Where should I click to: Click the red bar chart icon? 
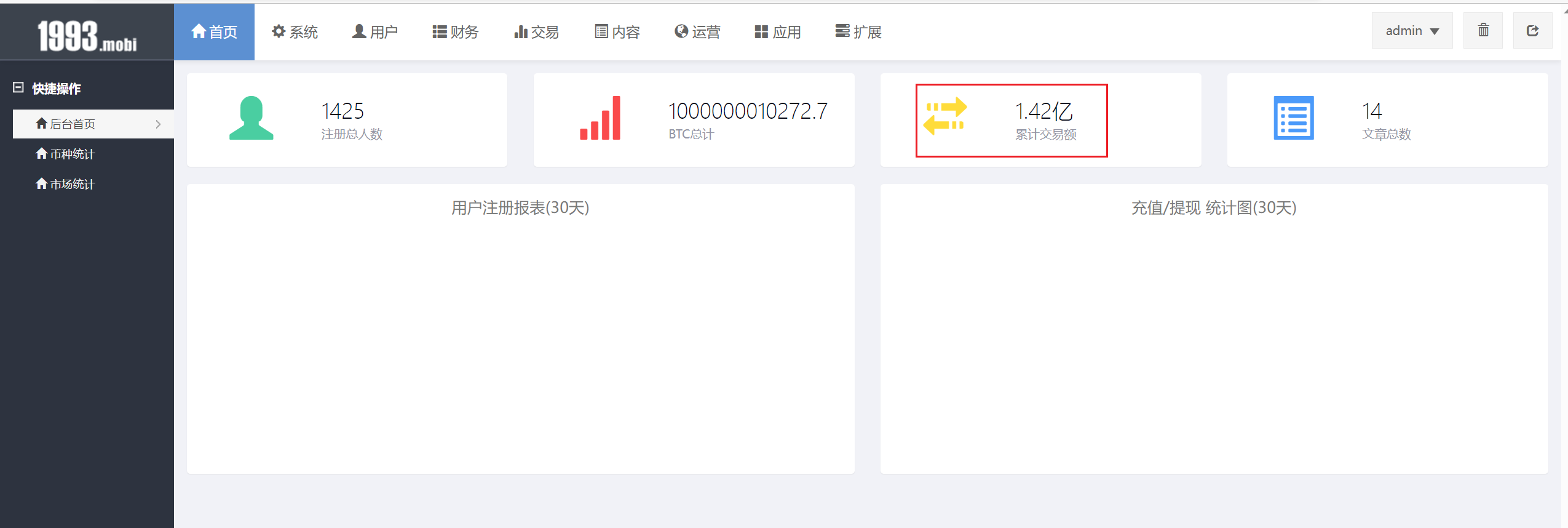(600, 118)
